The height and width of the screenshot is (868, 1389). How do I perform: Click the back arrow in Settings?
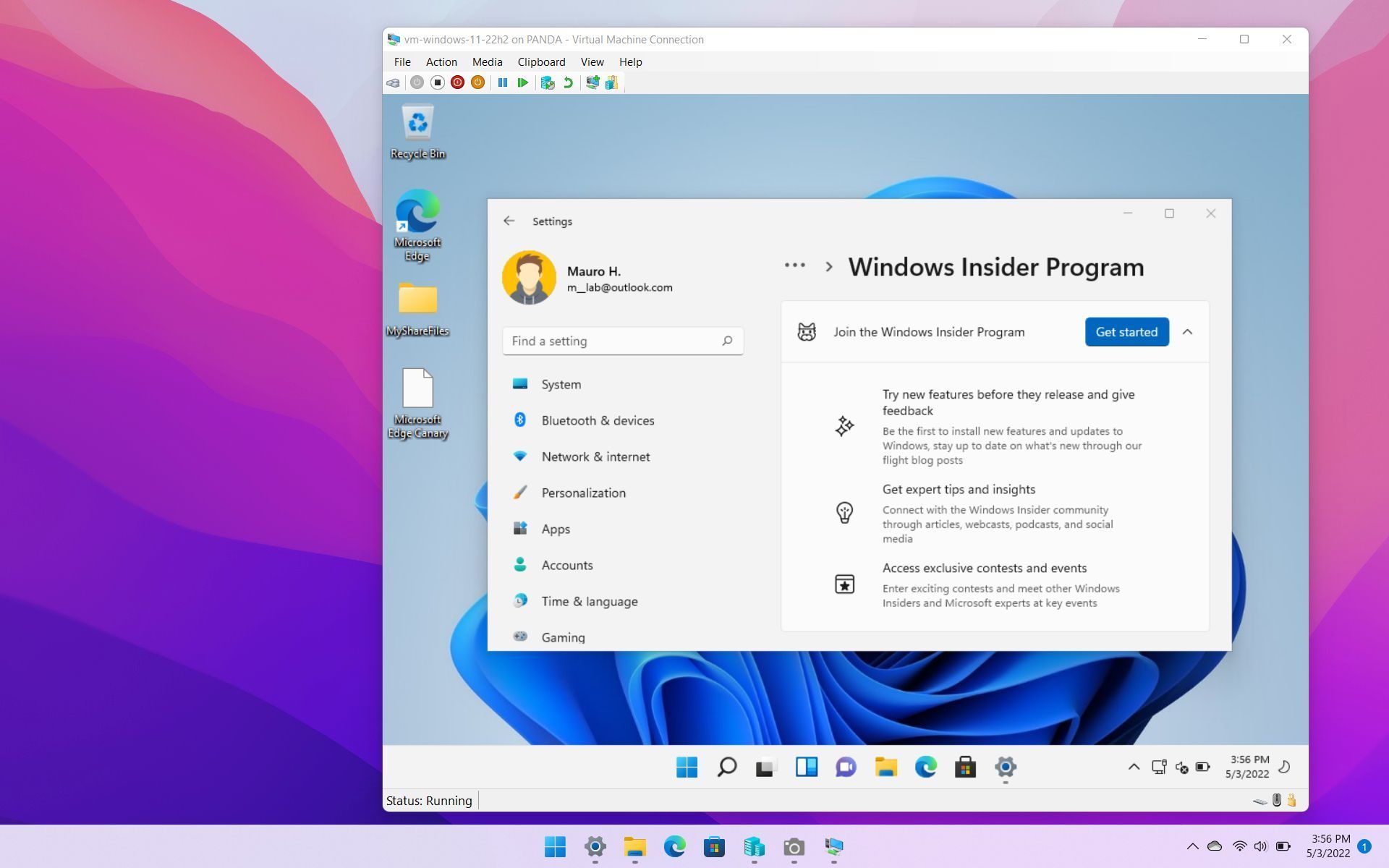(510, 220)
